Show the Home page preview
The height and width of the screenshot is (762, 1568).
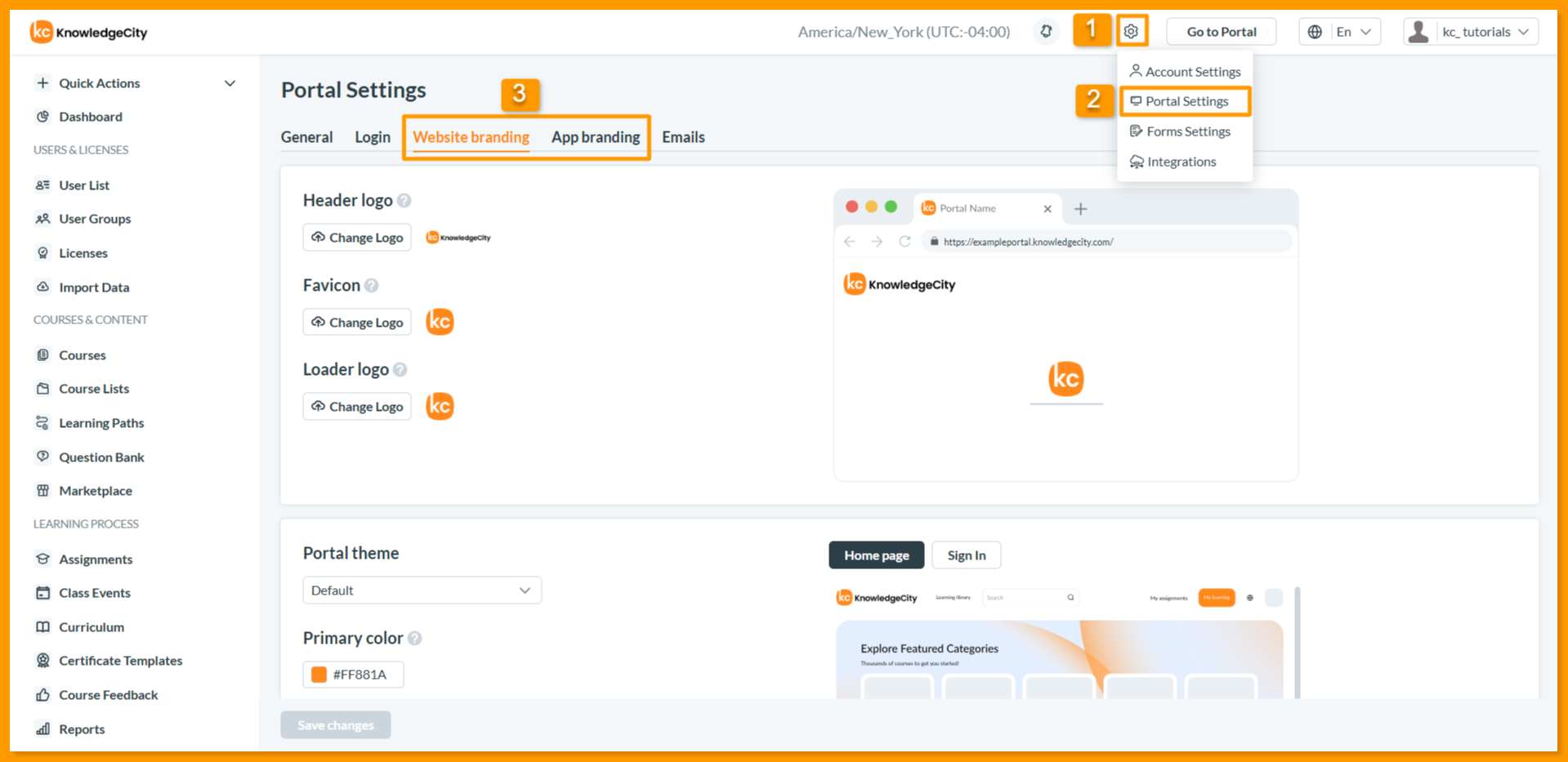[x=876, y=555]
